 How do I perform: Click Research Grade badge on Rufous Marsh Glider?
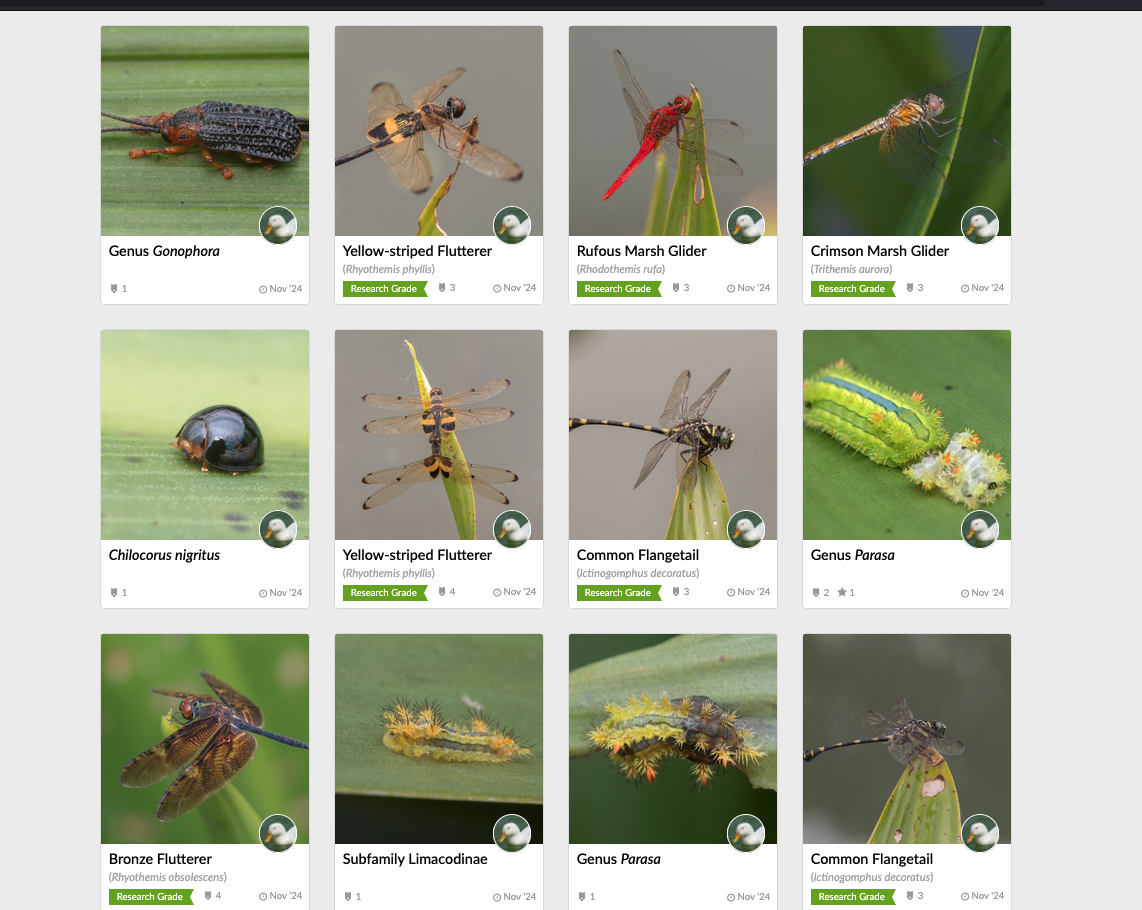click(x=618, y=289)
